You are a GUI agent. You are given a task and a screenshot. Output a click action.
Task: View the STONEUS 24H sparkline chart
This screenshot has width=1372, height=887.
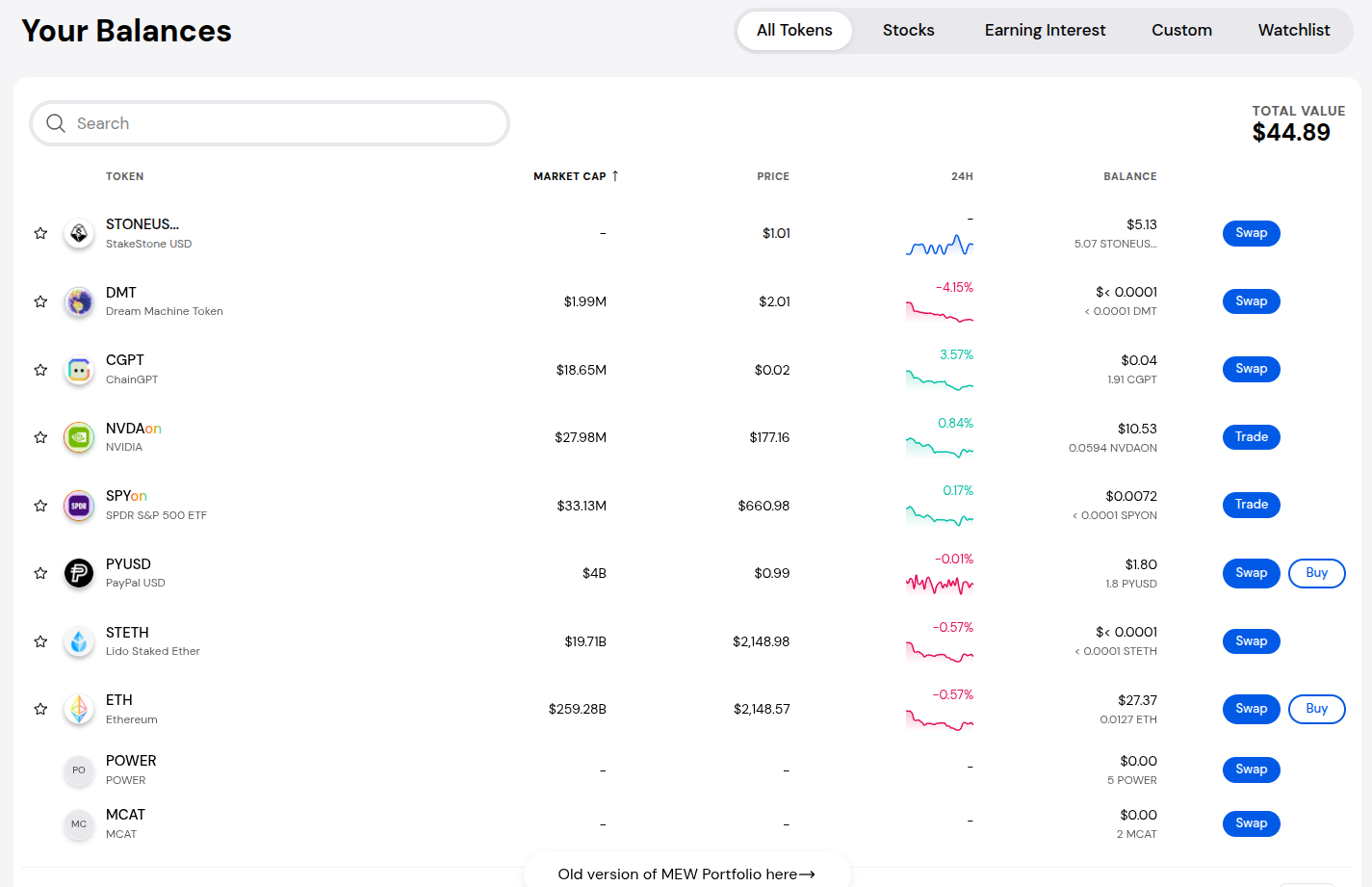[940, 245]
